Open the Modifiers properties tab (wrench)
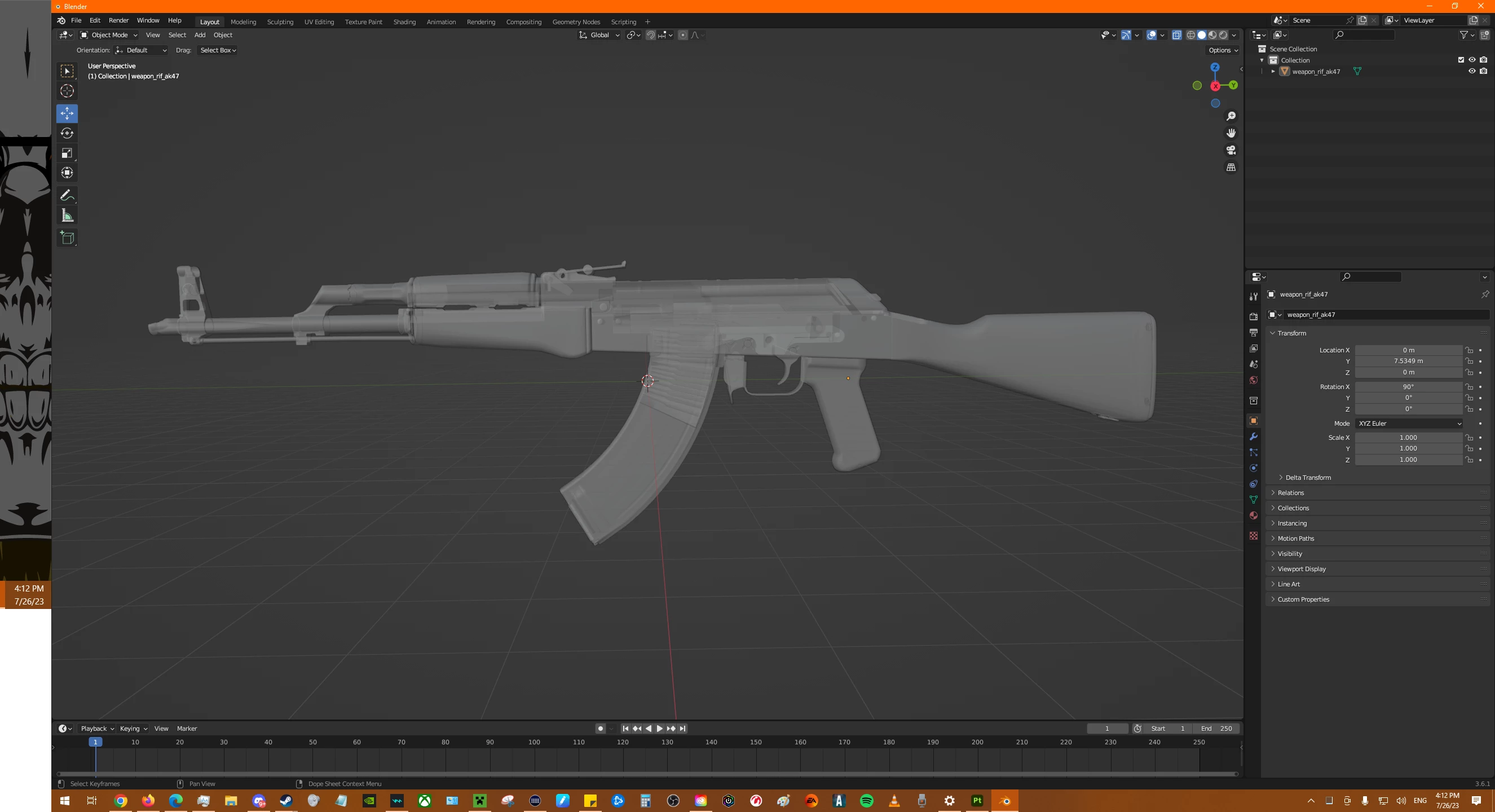 [x=1253, y=436]
